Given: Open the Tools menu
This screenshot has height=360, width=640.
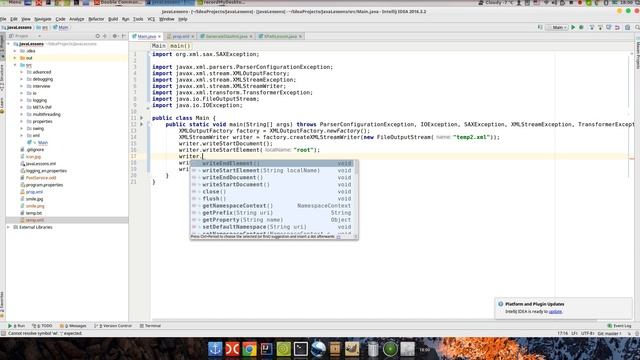Looking at the screenshot, I should click(x=138, y=19).
